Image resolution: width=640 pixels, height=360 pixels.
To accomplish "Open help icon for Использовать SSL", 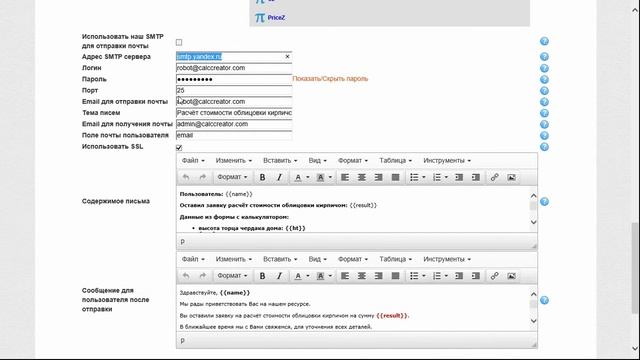I will point(544,147).
